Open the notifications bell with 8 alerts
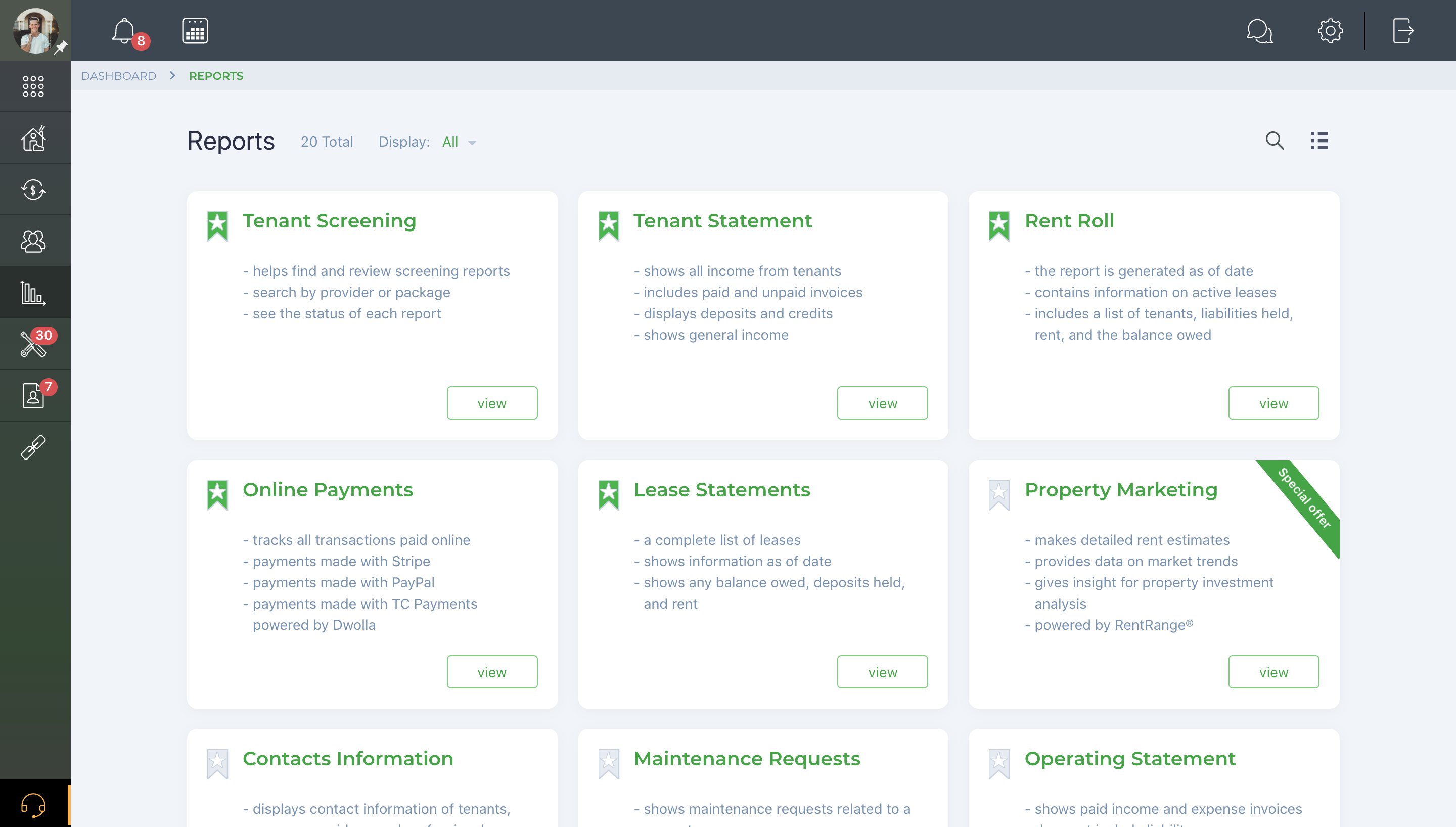The height and width of the screenshot is (827, 1456). pyautogui.click(x=129, y=32)
